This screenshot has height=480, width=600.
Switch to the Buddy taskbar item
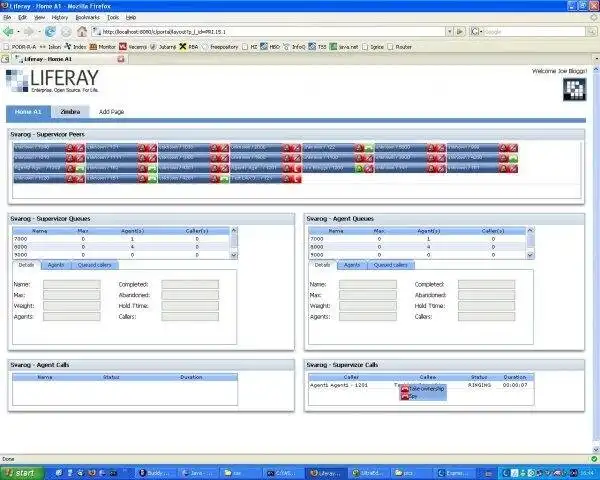coord(155,473)
